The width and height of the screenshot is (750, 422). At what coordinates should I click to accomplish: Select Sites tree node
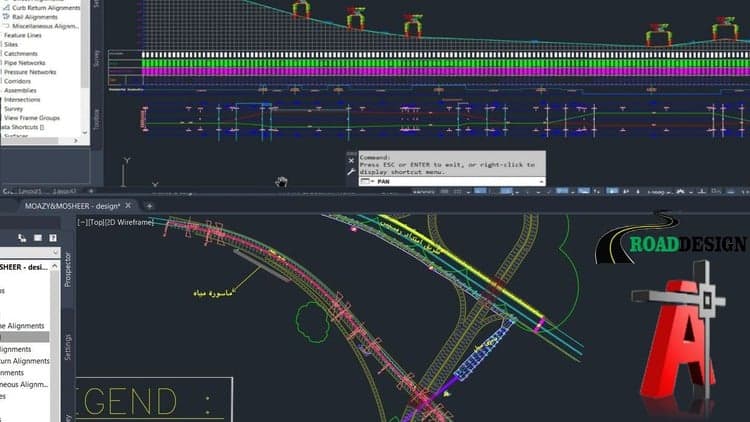pyautogui.click(x=11, y=44)
